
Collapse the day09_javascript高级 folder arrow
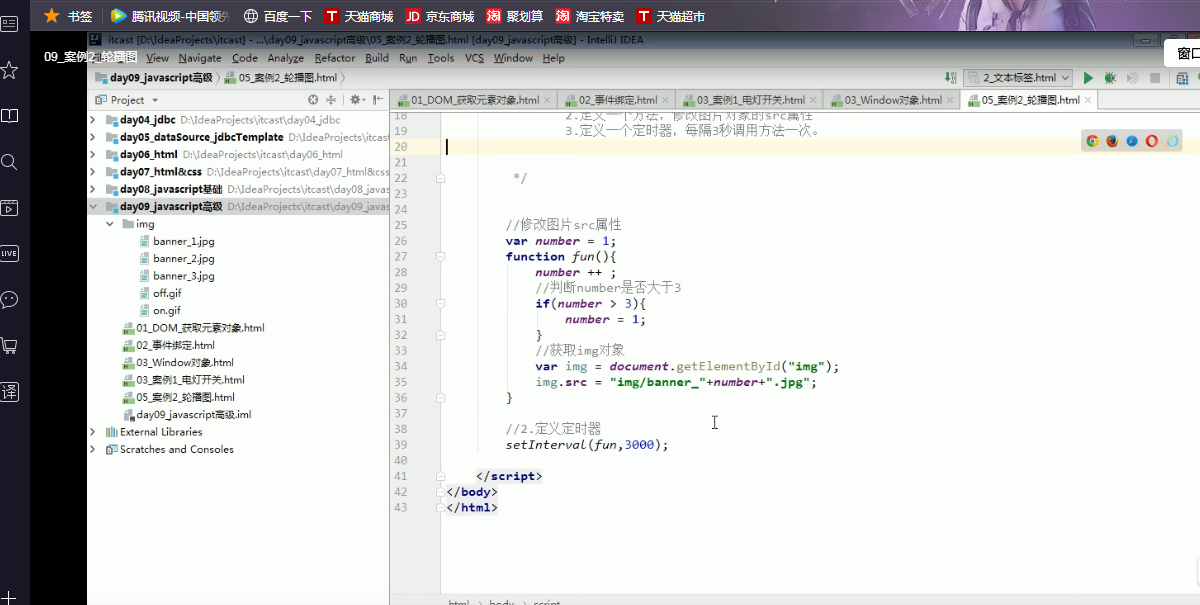coord(93,207)
